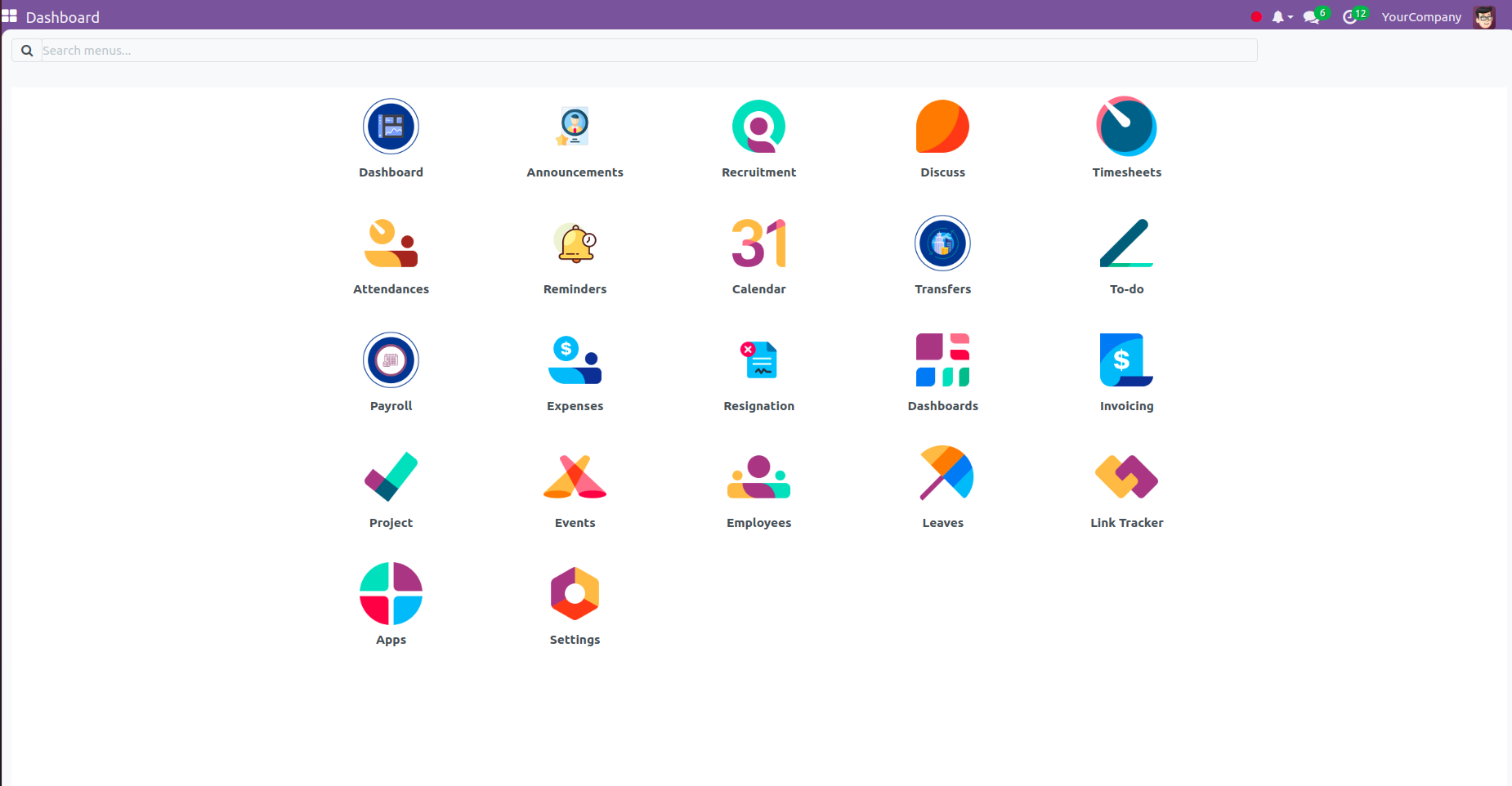
Task: Toggle the red attendance status dot
Action: pyautogui.click(x=1256, y=17)
